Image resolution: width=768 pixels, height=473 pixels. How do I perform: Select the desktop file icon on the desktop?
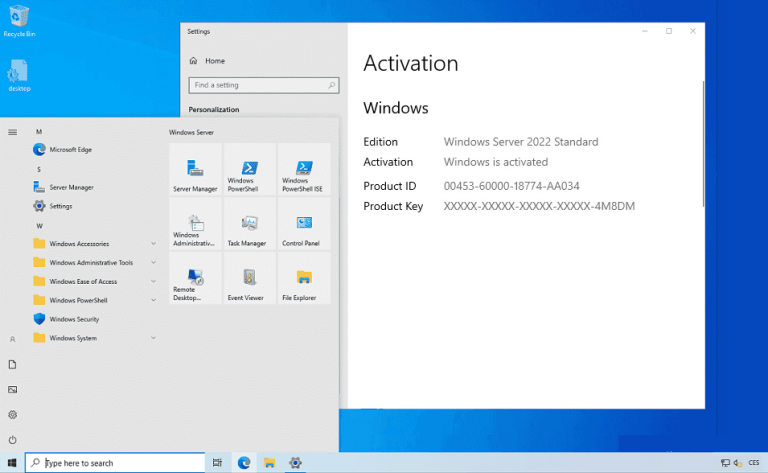[x=19, y=75]
